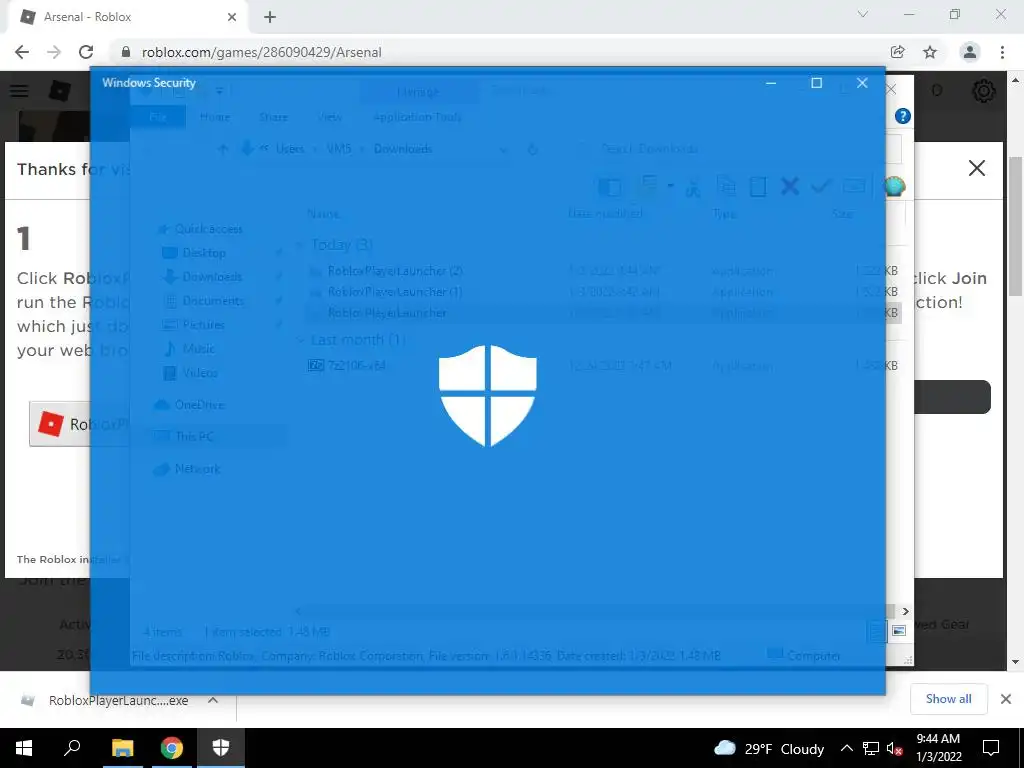Open a new Chrome tab

[270, 17]
